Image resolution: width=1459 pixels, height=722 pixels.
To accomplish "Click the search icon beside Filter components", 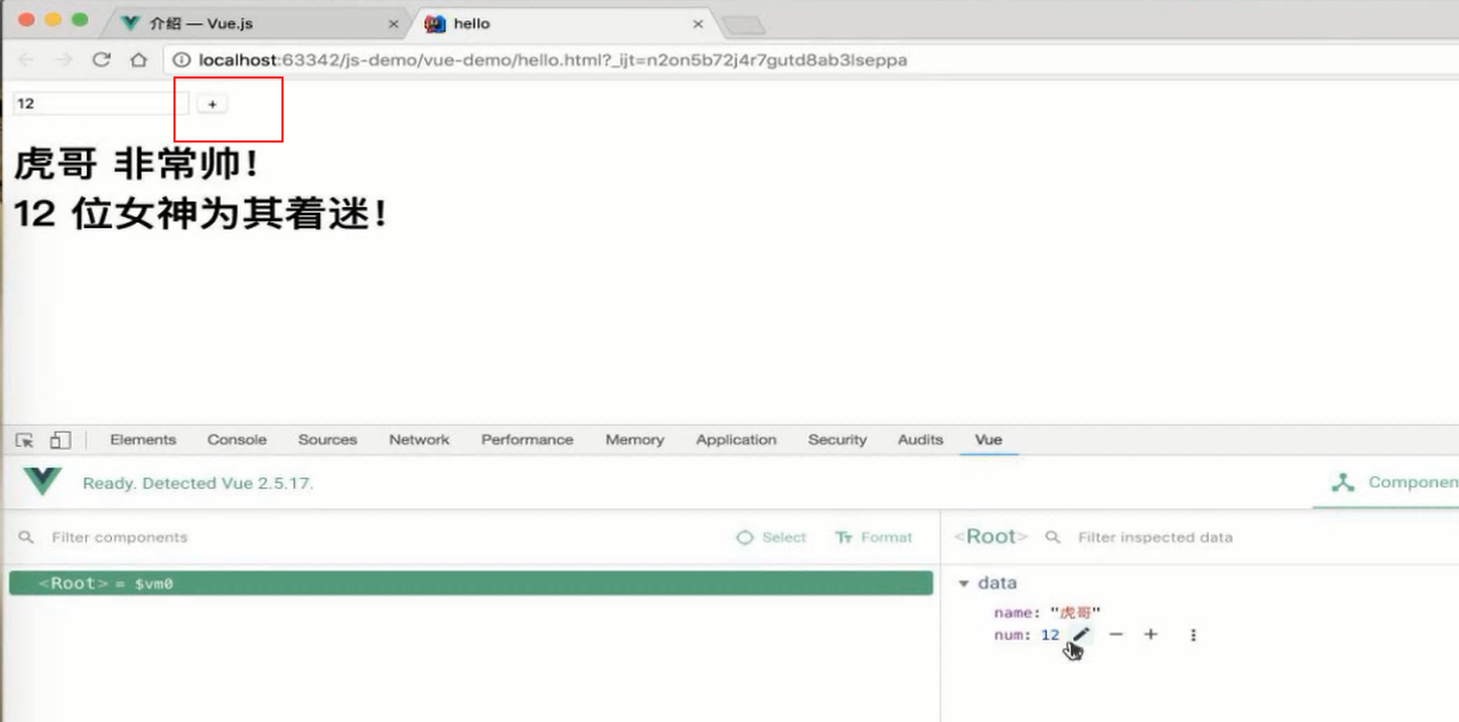I will coord(27,537).
